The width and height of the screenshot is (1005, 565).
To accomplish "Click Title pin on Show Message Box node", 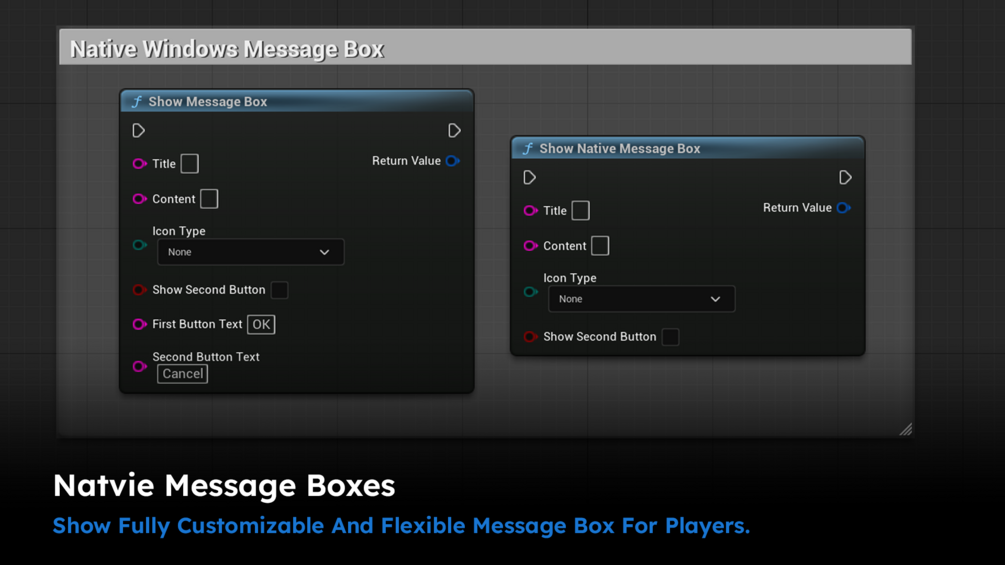I will pyautogui.click(x=139, y=164).
